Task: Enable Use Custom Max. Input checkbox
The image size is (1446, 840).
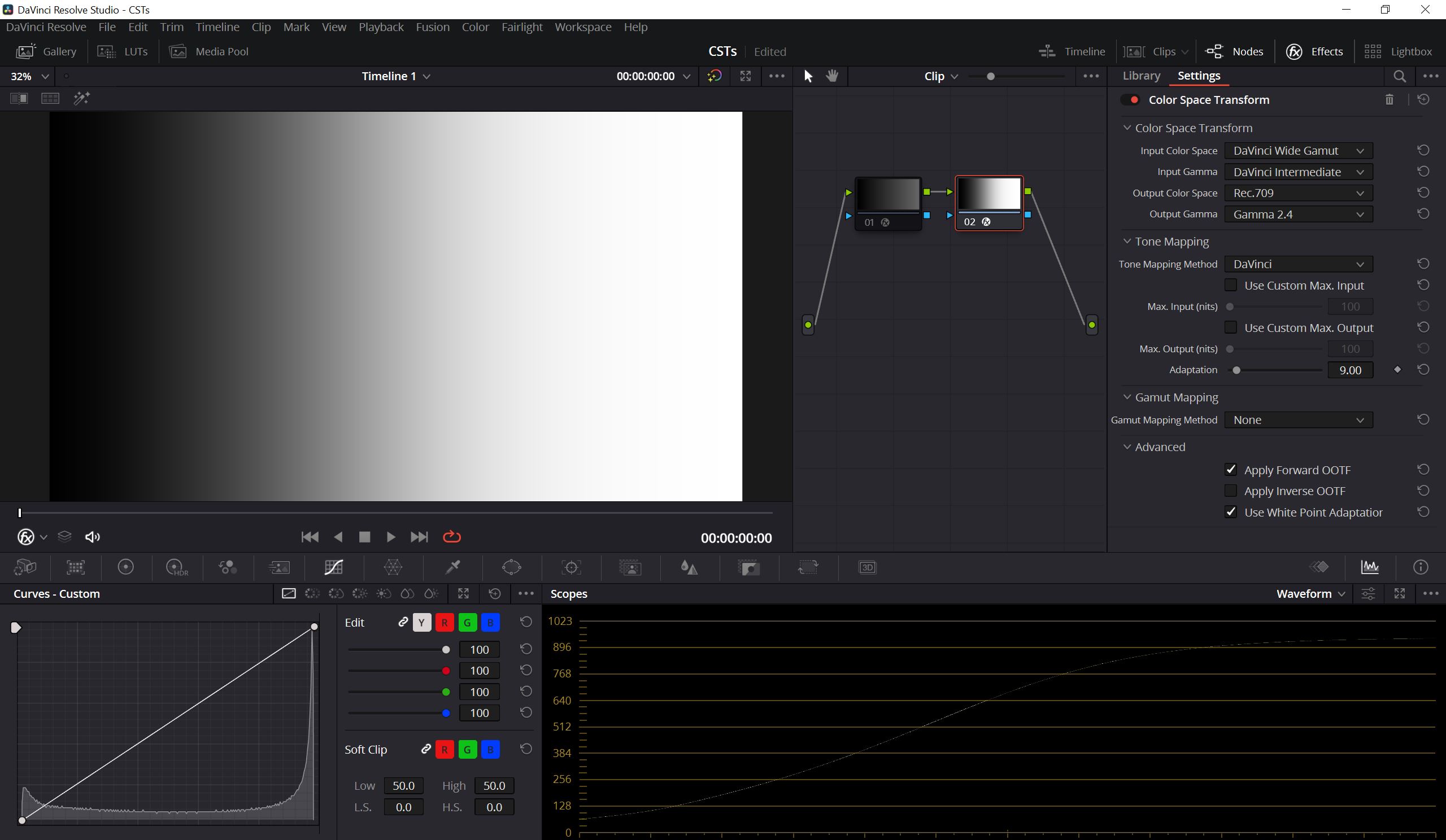Action: pos(1231,285)
